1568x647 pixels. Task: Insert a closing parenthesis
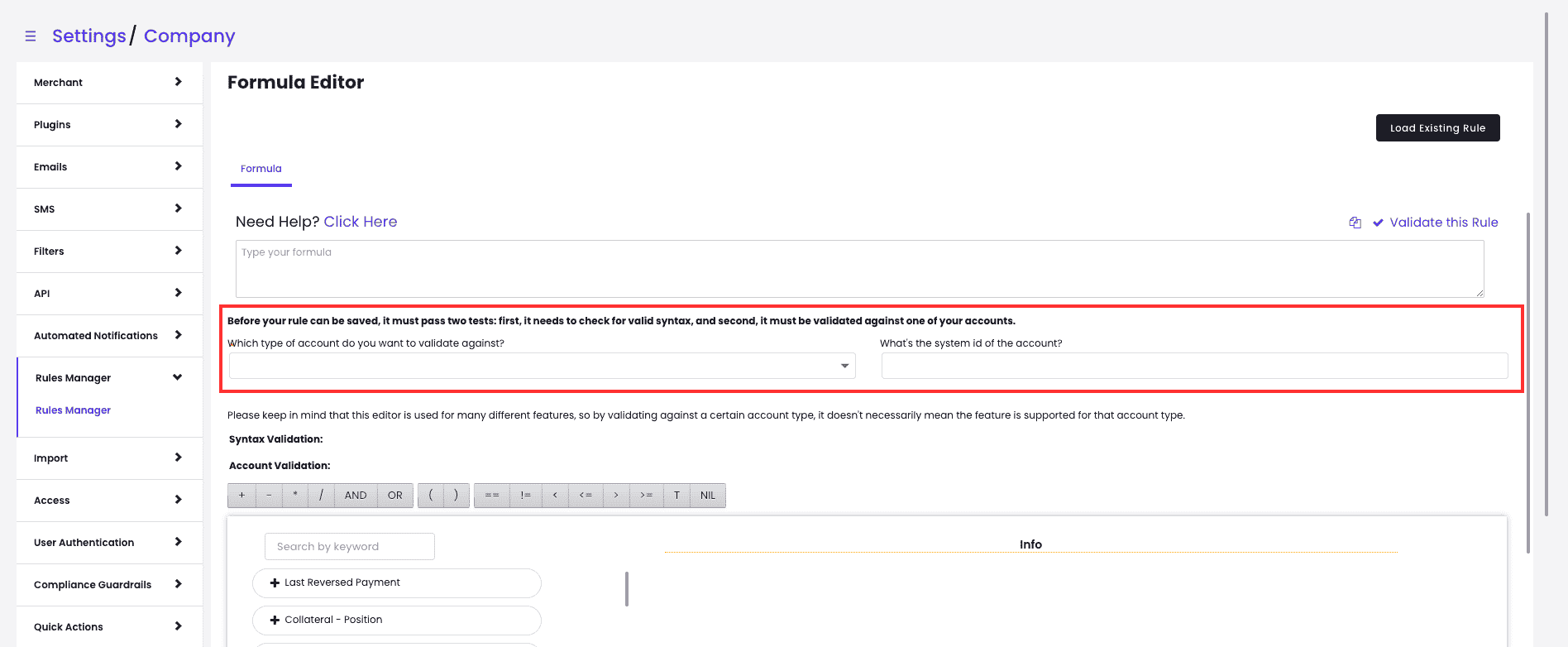pos(457,496)
